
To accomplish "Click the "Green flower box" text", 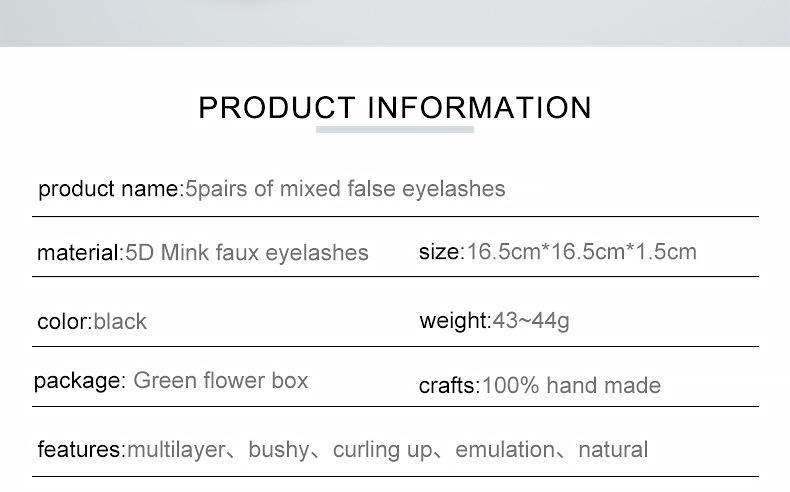I will point(221,381).
